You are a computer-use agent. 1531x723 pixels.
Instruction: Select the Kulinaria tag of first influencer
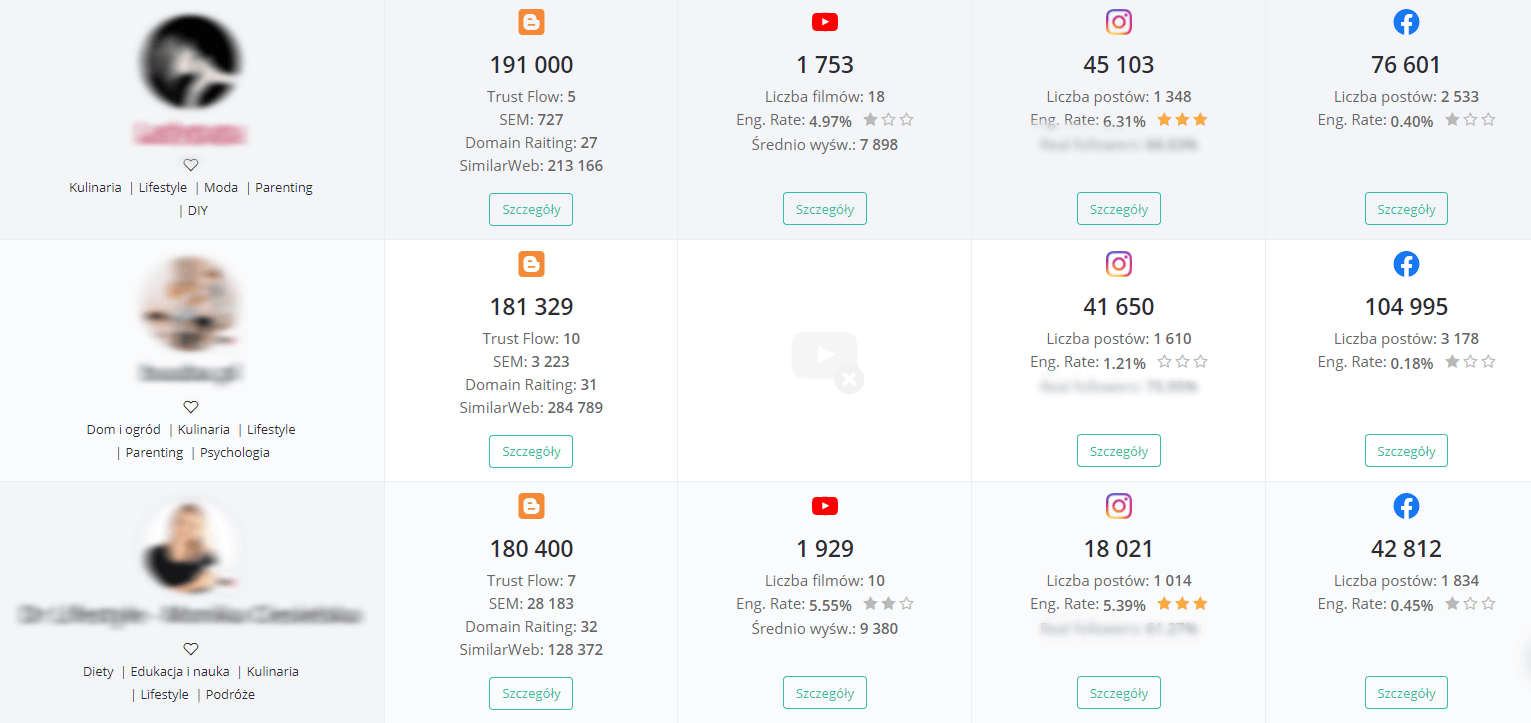point(95,188)
